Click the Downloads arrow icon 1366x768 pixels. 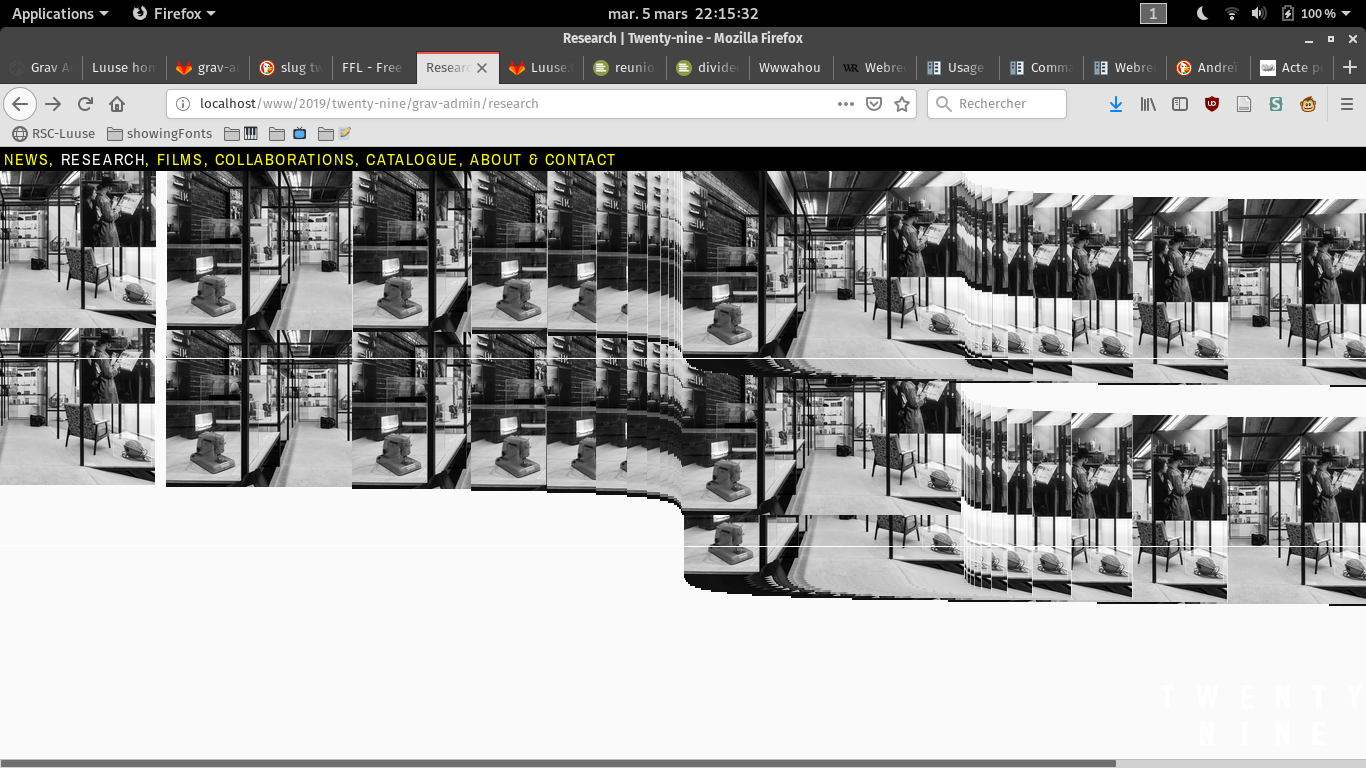coord(1116,104)
